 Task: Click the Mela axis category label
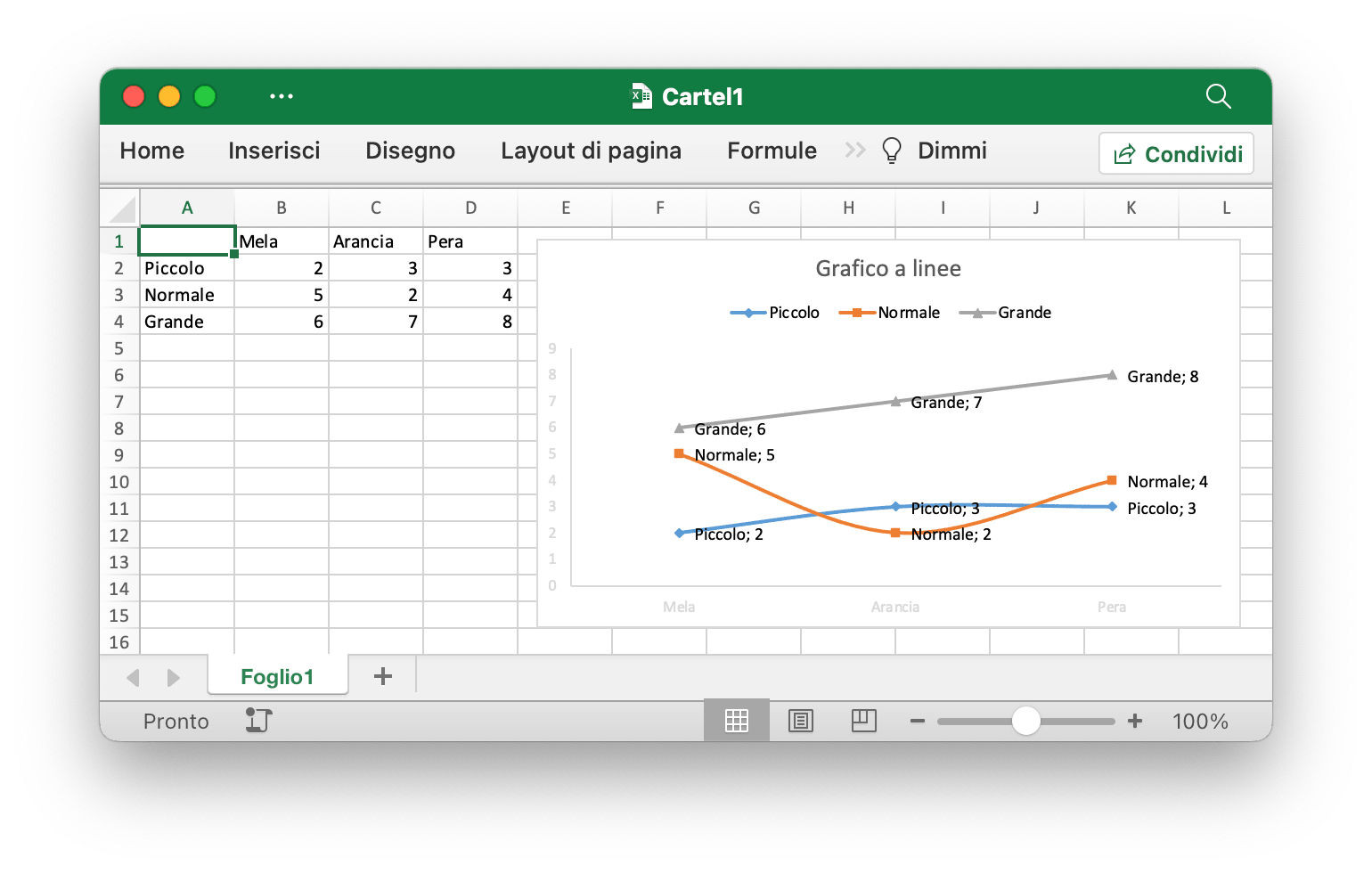(x=679, y=607)
